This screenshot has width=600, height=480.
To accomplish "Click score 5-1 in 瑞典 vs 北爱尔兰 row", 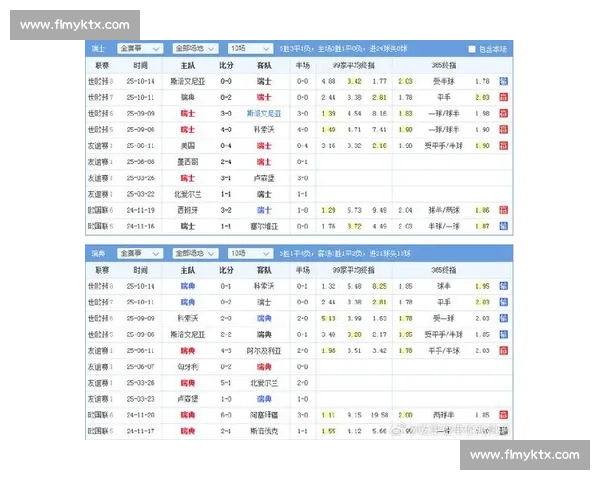I will [226, 383].
